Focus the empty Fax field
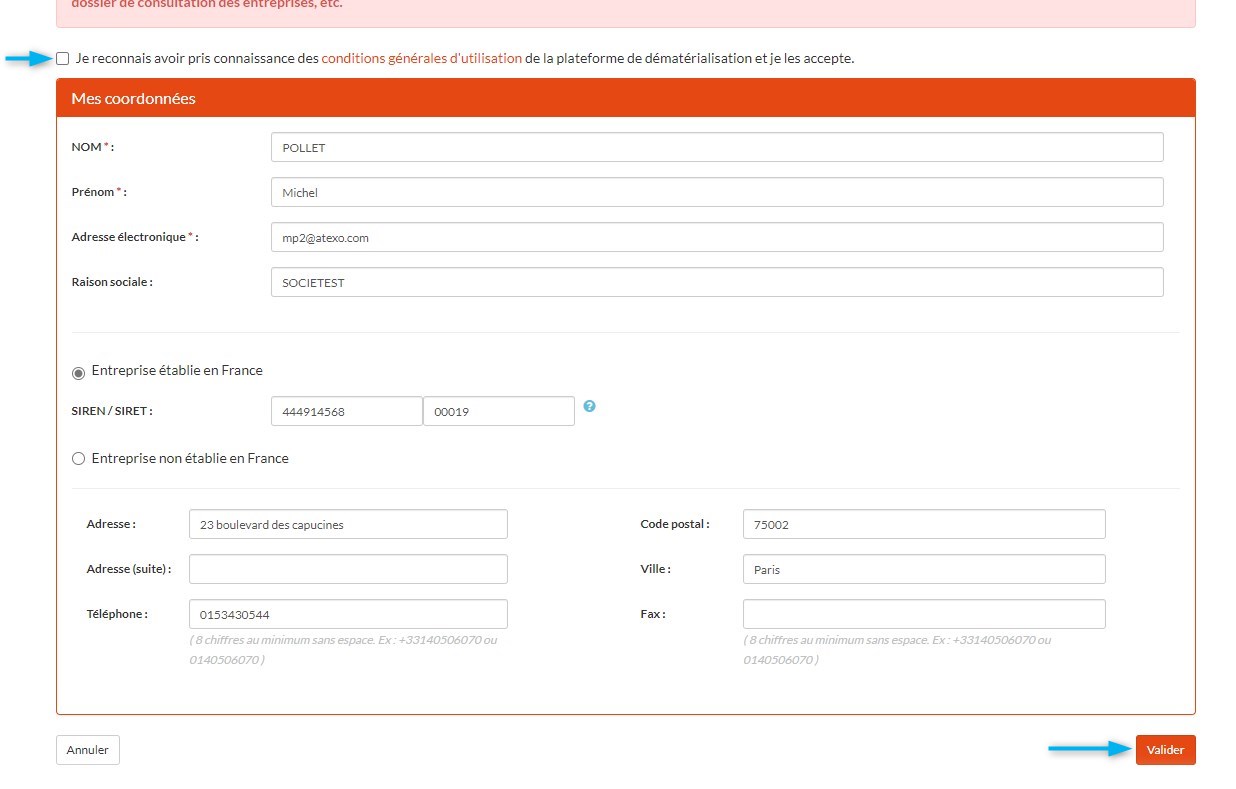 click(923, 614)
